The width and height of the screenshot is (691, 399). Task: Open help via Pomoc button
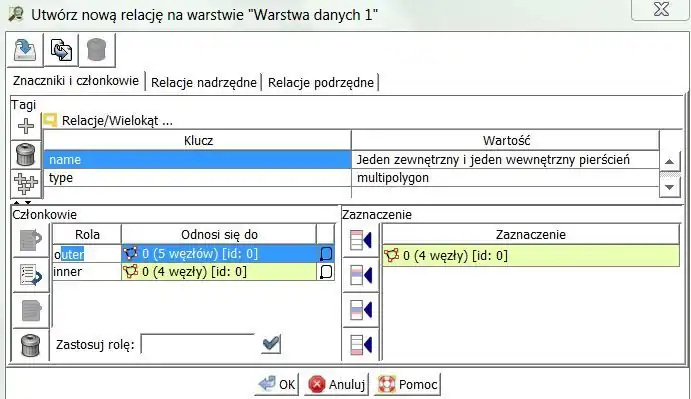(x=408, y=384)
